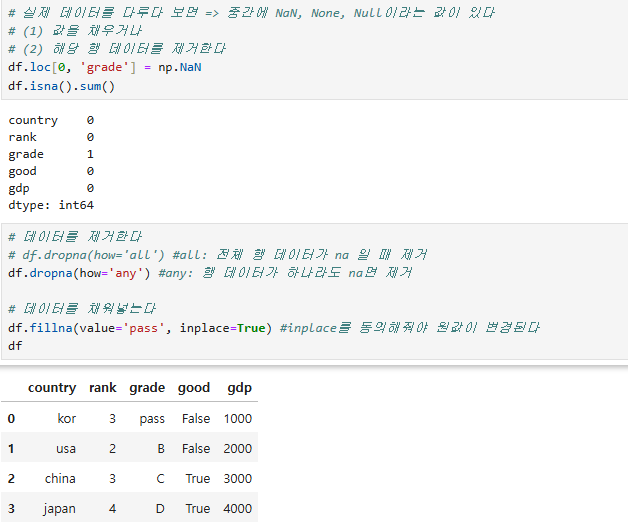Click the 2000 gdp cell
628x522 pixels.
coord(238,449)
